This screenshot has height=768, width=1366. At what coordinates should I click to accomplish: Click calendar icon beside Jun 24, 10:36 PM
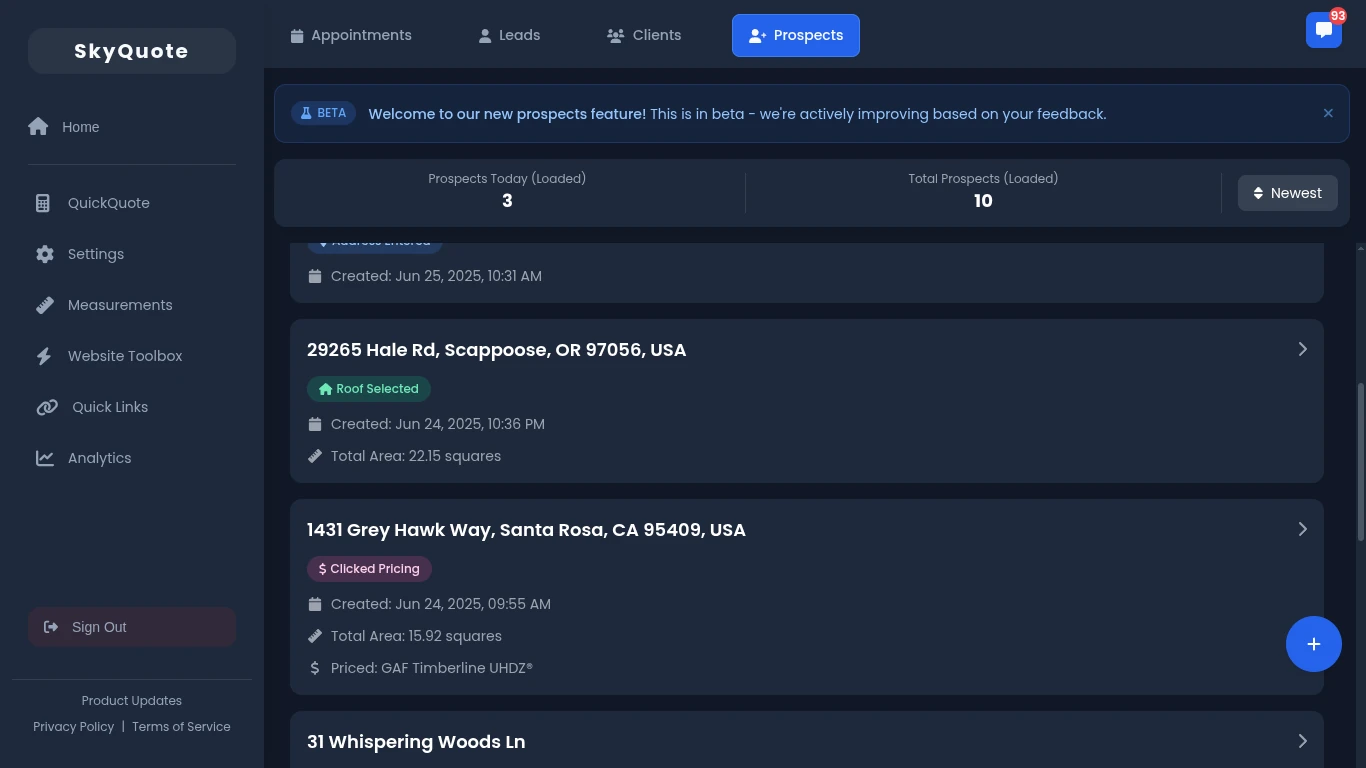[315, 424]
